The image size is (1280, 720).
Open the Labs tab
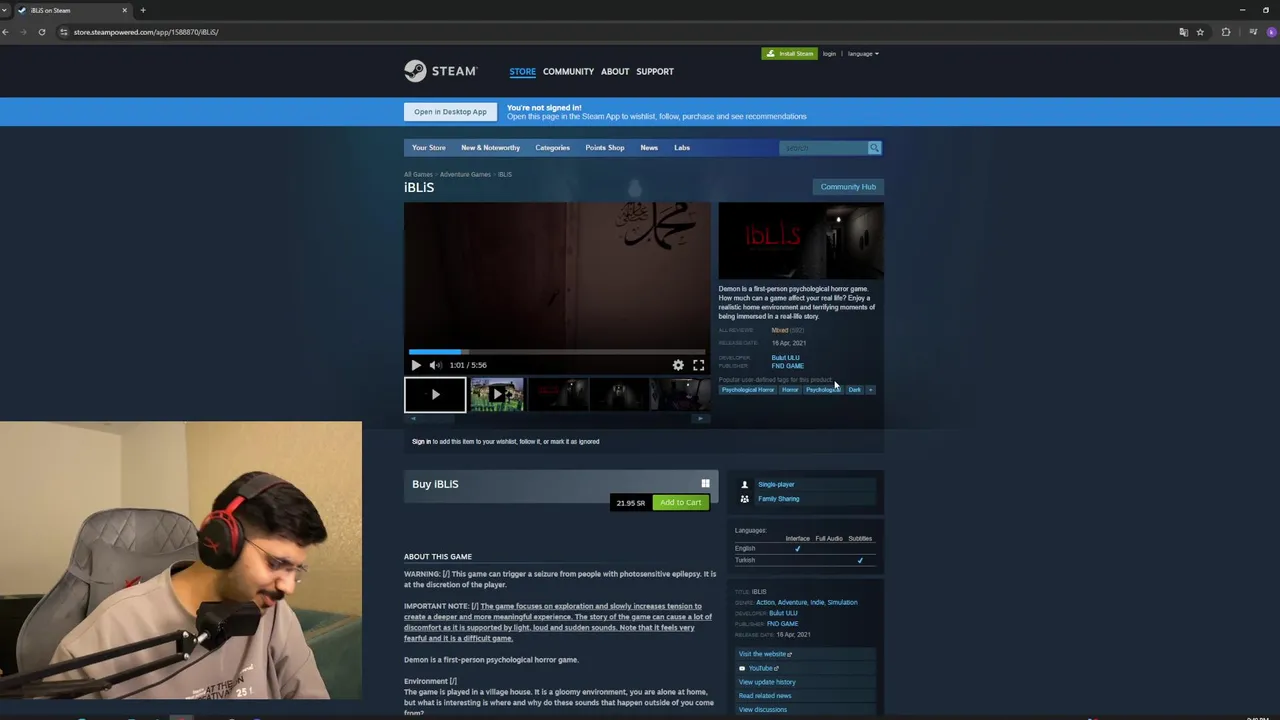(681, 148)
